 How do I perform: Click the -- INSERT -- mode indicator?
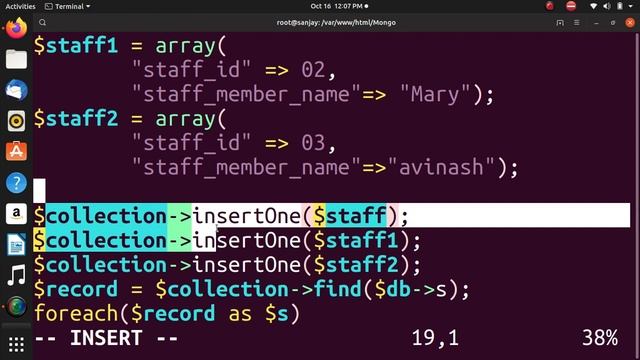[106, 338]
